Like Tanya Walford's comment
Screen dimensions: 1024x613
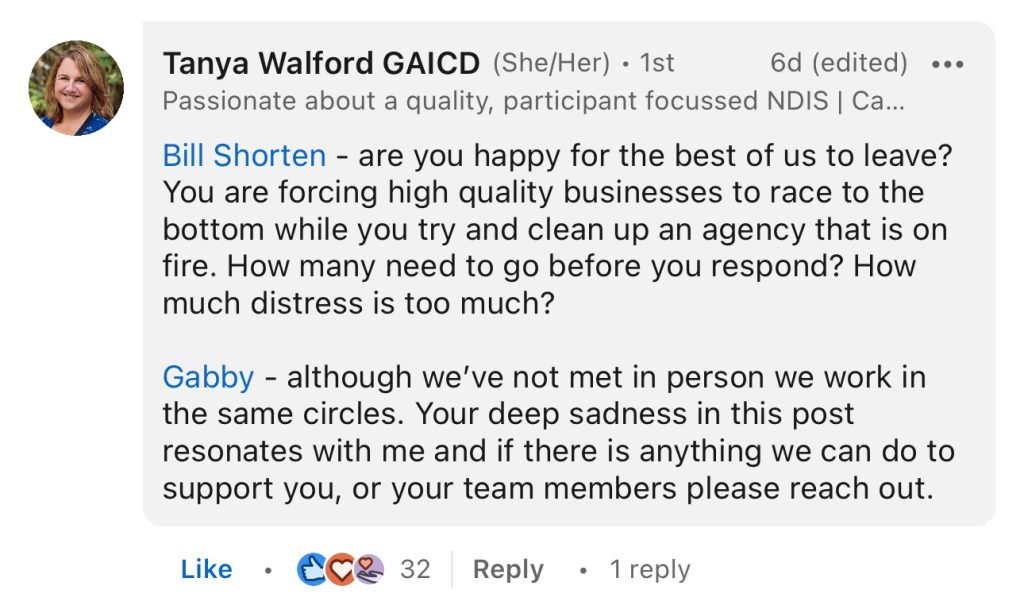click(206, 569)
